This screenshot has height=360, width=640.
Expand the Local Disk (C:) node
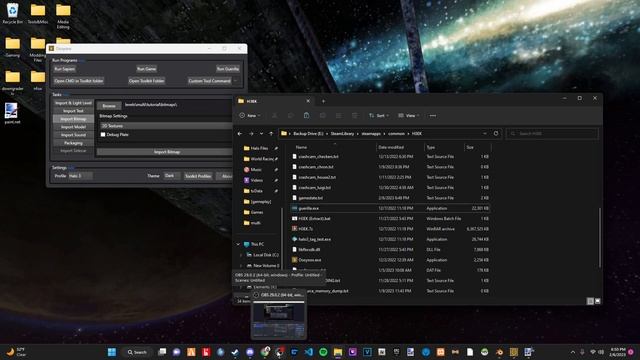241,255
